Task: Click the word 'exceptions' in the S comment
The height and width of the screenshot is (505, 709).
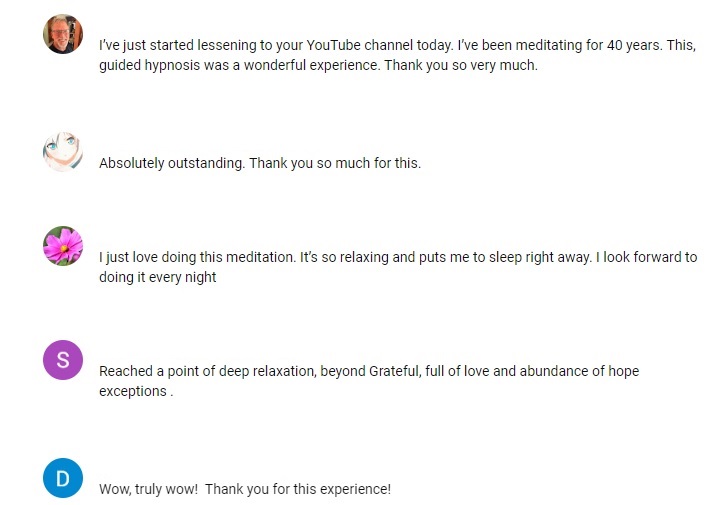Action: point(133,391)
